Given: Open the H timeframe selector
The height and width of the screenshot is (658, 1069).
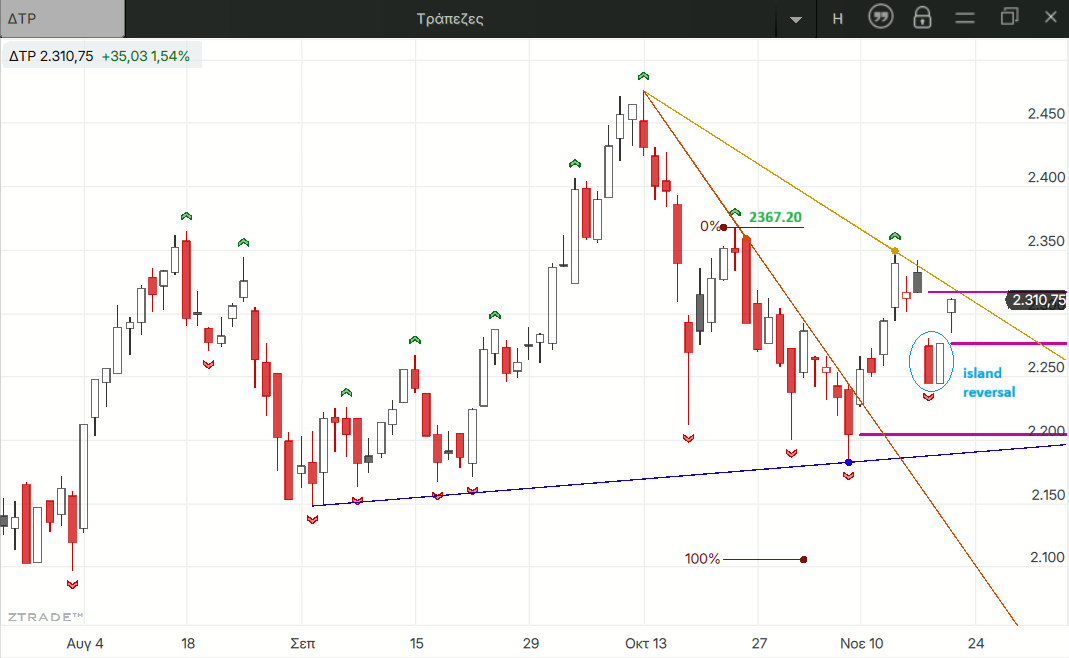Looking at the screenshot, I should (x=837, y=18).
